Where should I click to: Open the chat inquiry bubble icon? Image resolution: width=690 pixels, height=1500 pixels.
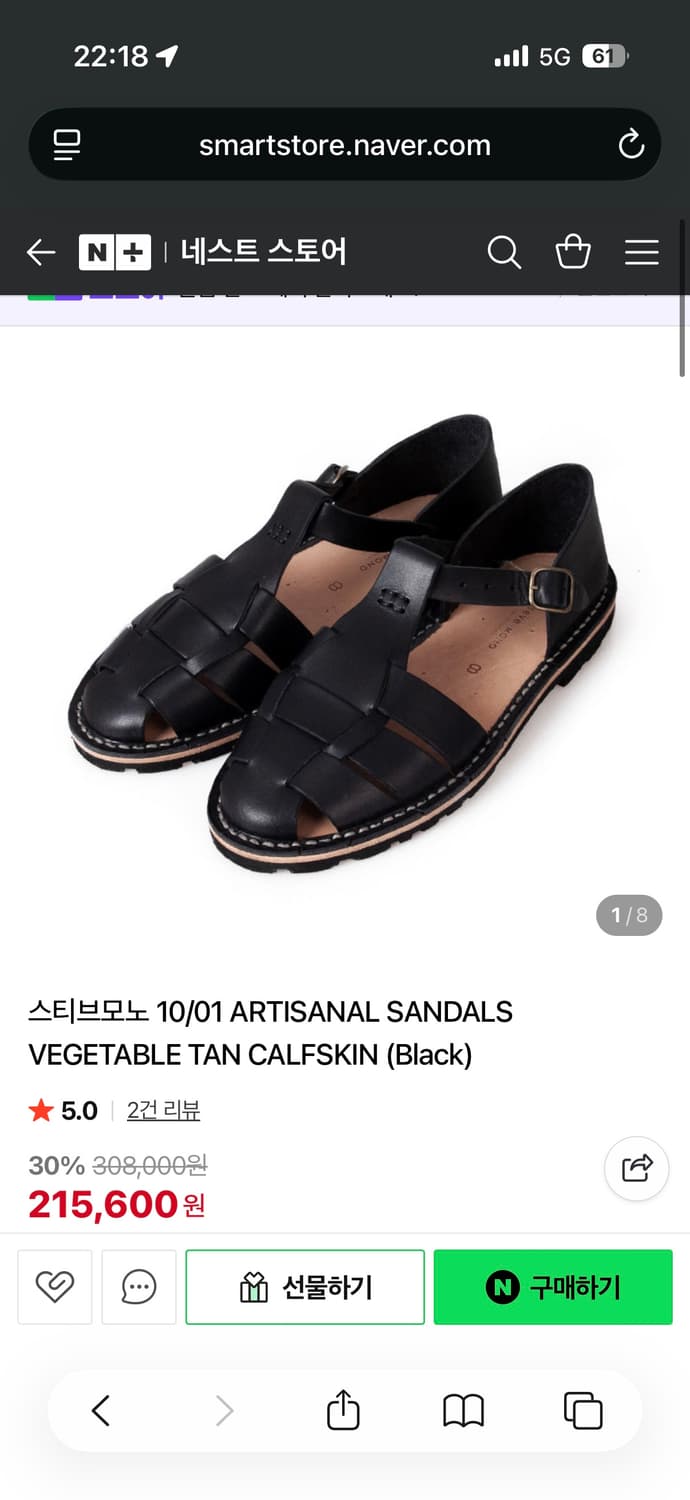(x=139, y=1287)
